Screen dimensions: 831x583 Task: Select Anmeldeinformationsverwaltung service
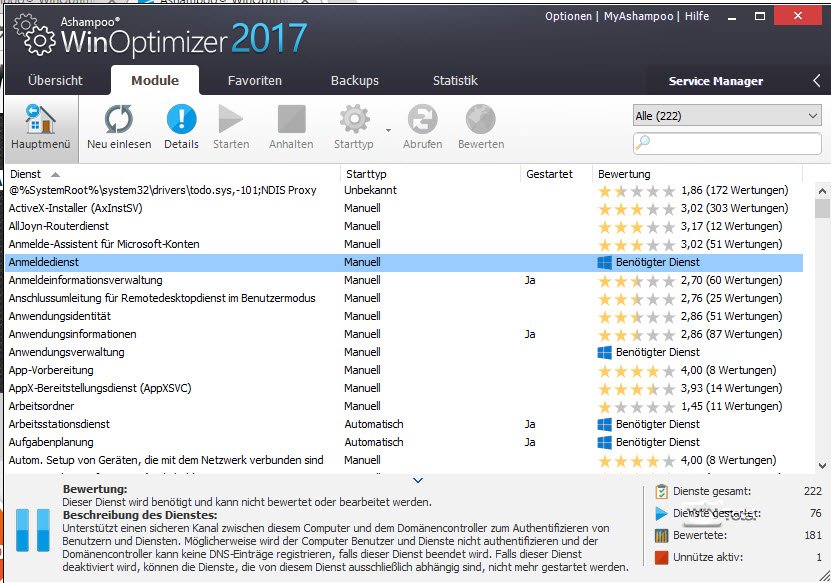(x=404, y=280)
